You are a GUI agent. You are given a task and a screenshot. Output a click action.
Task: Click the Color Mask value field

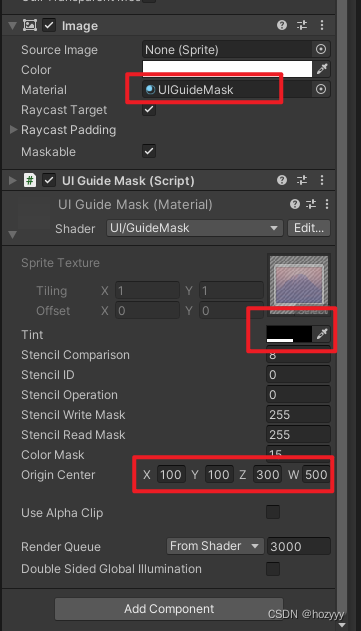298,454
